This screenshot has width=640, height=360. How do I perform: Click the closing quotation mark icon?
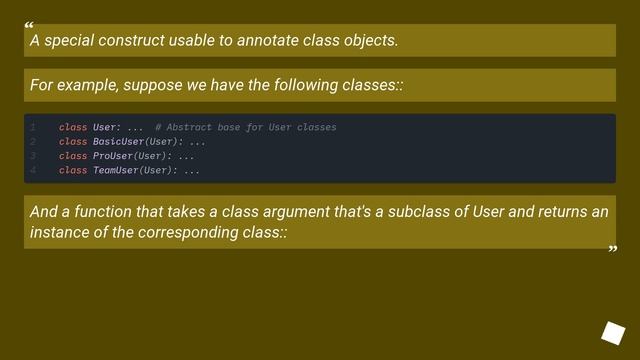tap(613, 249)
